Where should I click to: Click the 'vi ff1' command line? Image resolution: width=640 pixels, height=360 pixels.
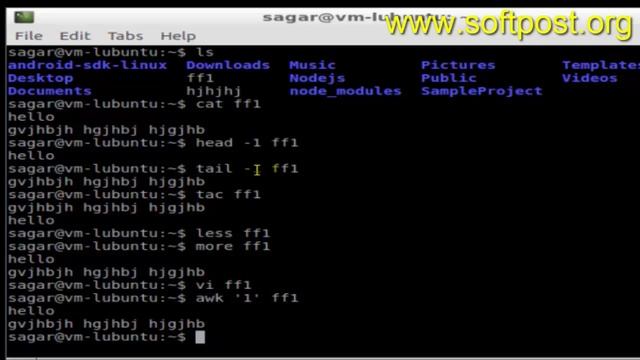coord(129,285)
